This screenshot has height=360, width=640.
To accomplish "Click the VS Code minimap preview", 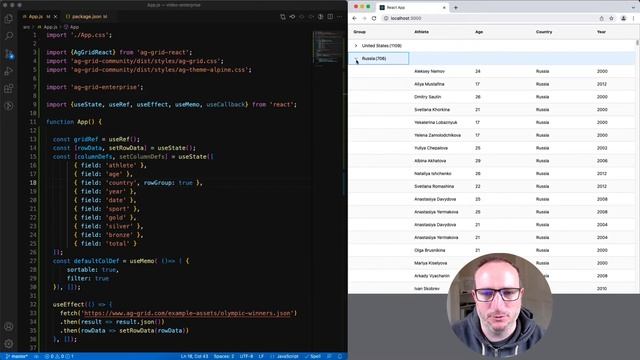I will [x=329, y=47].
